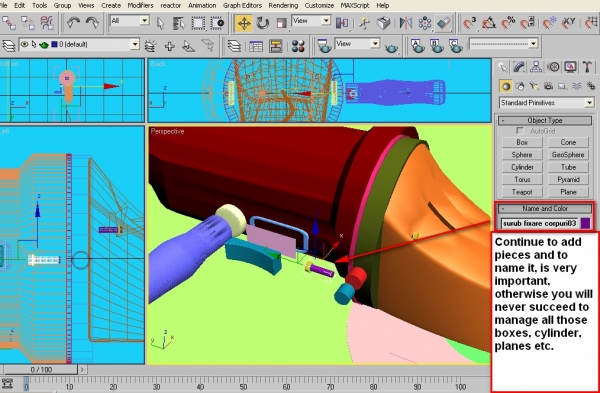Enable the AutoGrid checkbox
The width and height of the screenshot is (600, 393).
pos(520,131)
